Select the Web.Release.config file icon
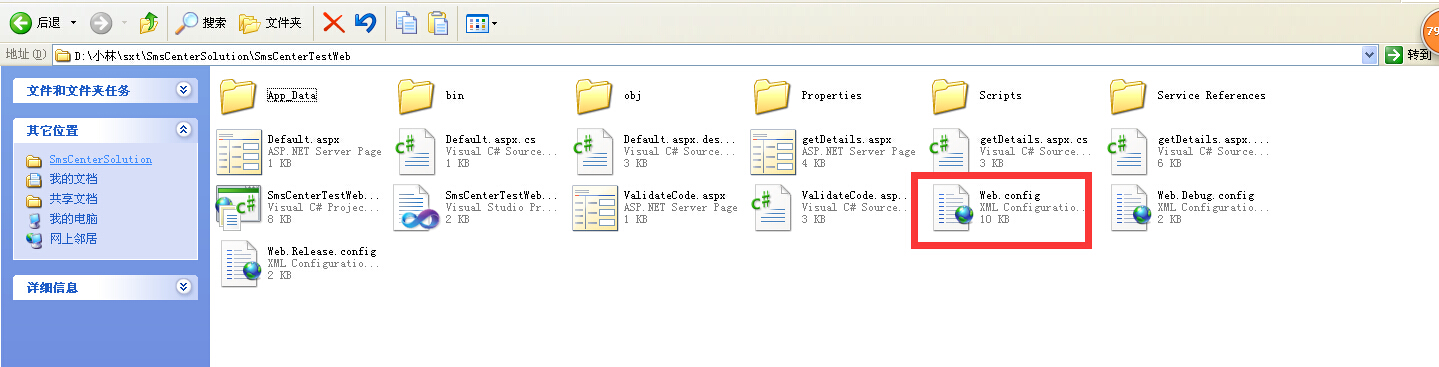The height and width of the screenshot is (367, 1439). pos(240,264)
